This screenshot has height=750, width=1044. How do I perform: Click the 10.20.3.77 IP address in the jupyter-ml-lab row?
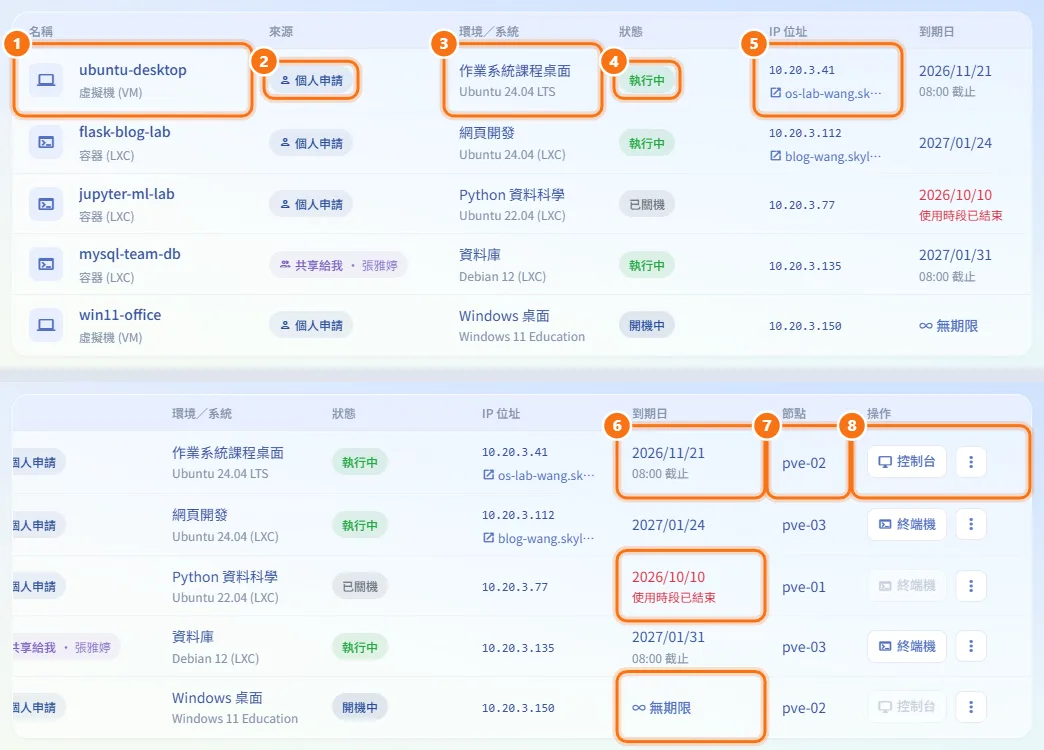pos(802,204)
